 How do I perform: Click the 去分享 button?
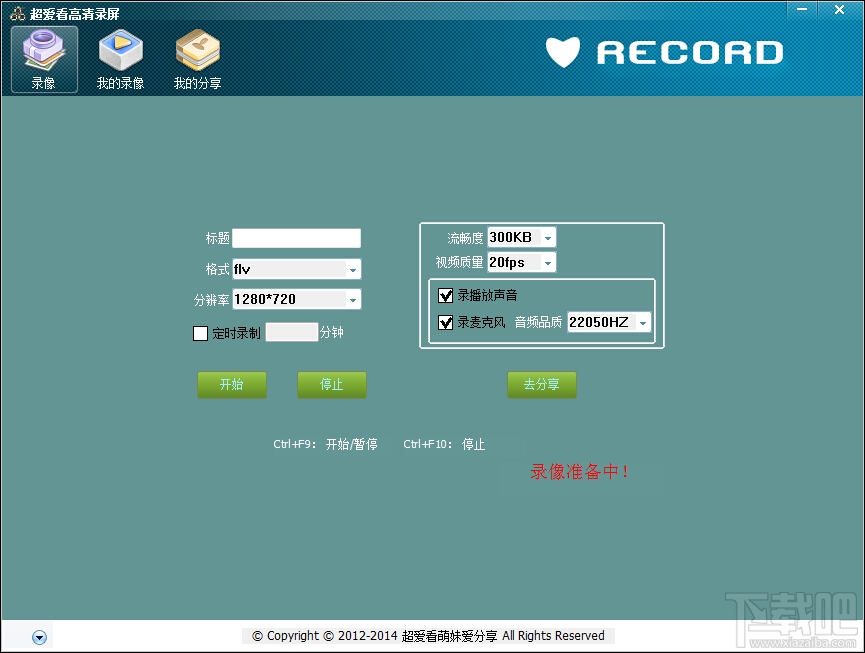542,384
